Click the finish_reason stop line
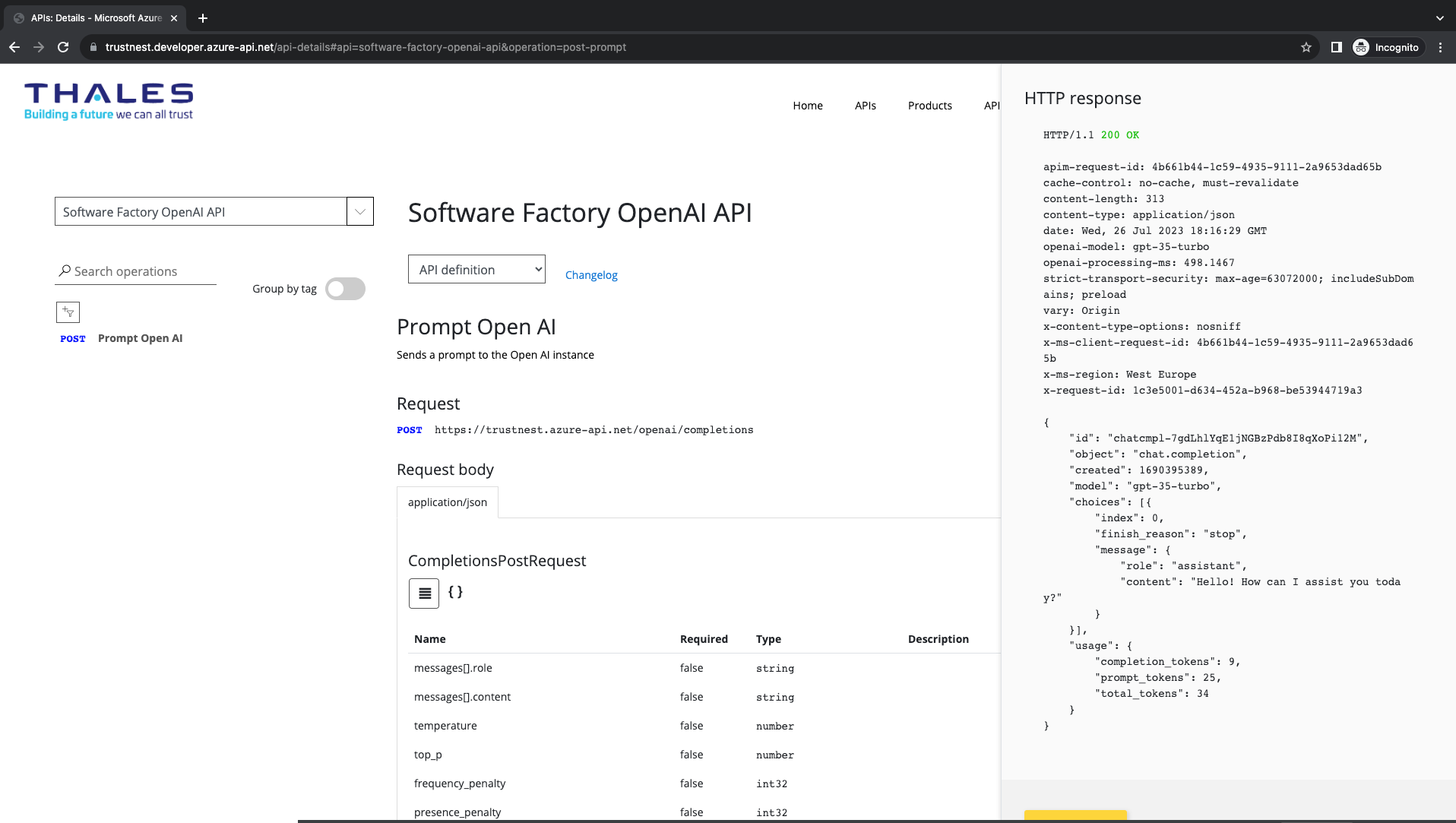The height and width of the screenshot is (823, 1456). [x=1170, y=534]
